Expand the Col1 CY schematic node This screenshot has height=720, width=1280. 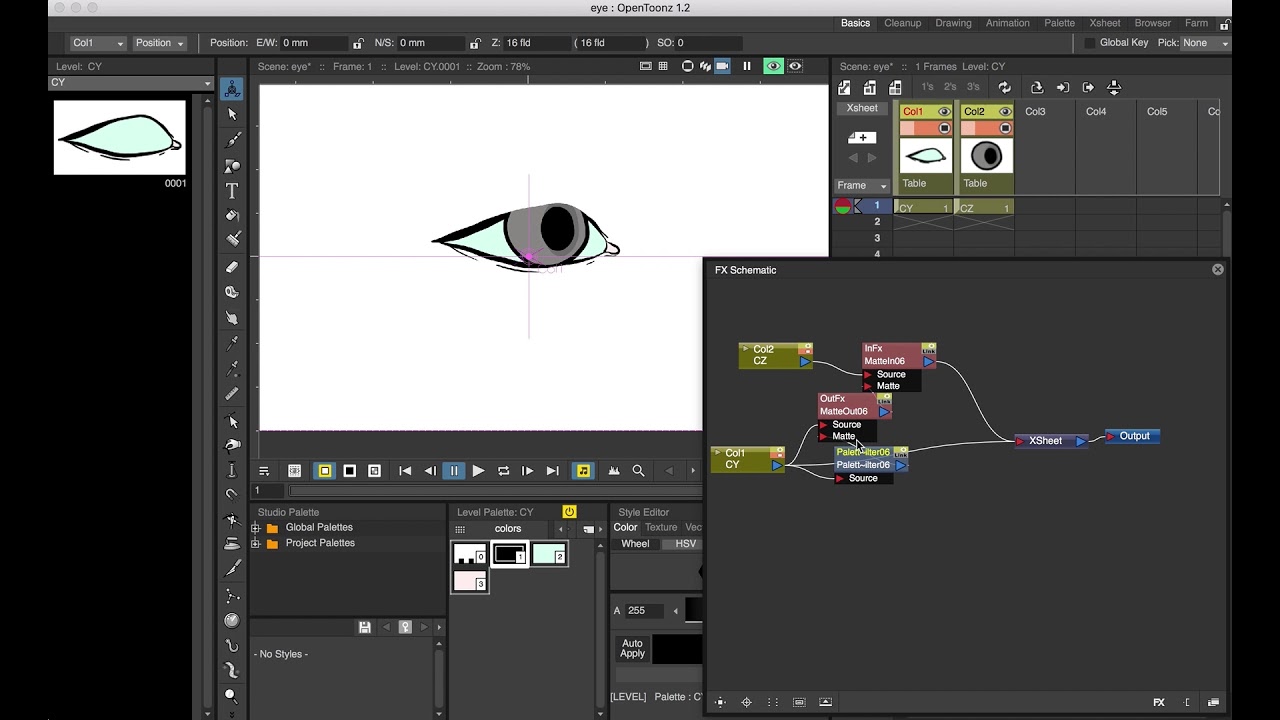(718, 453)
